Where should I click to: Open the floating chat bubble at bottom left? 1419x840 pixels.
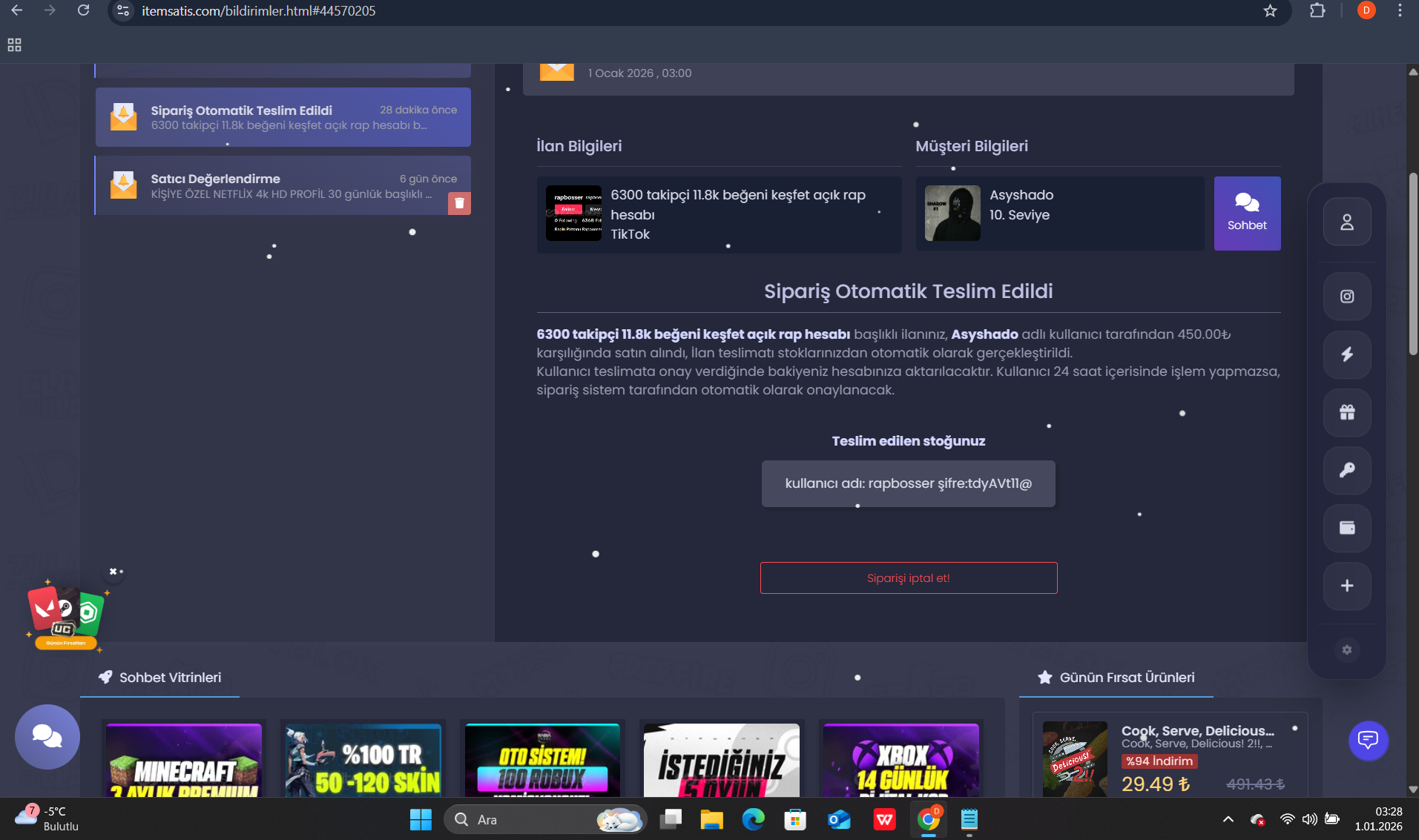47,737
